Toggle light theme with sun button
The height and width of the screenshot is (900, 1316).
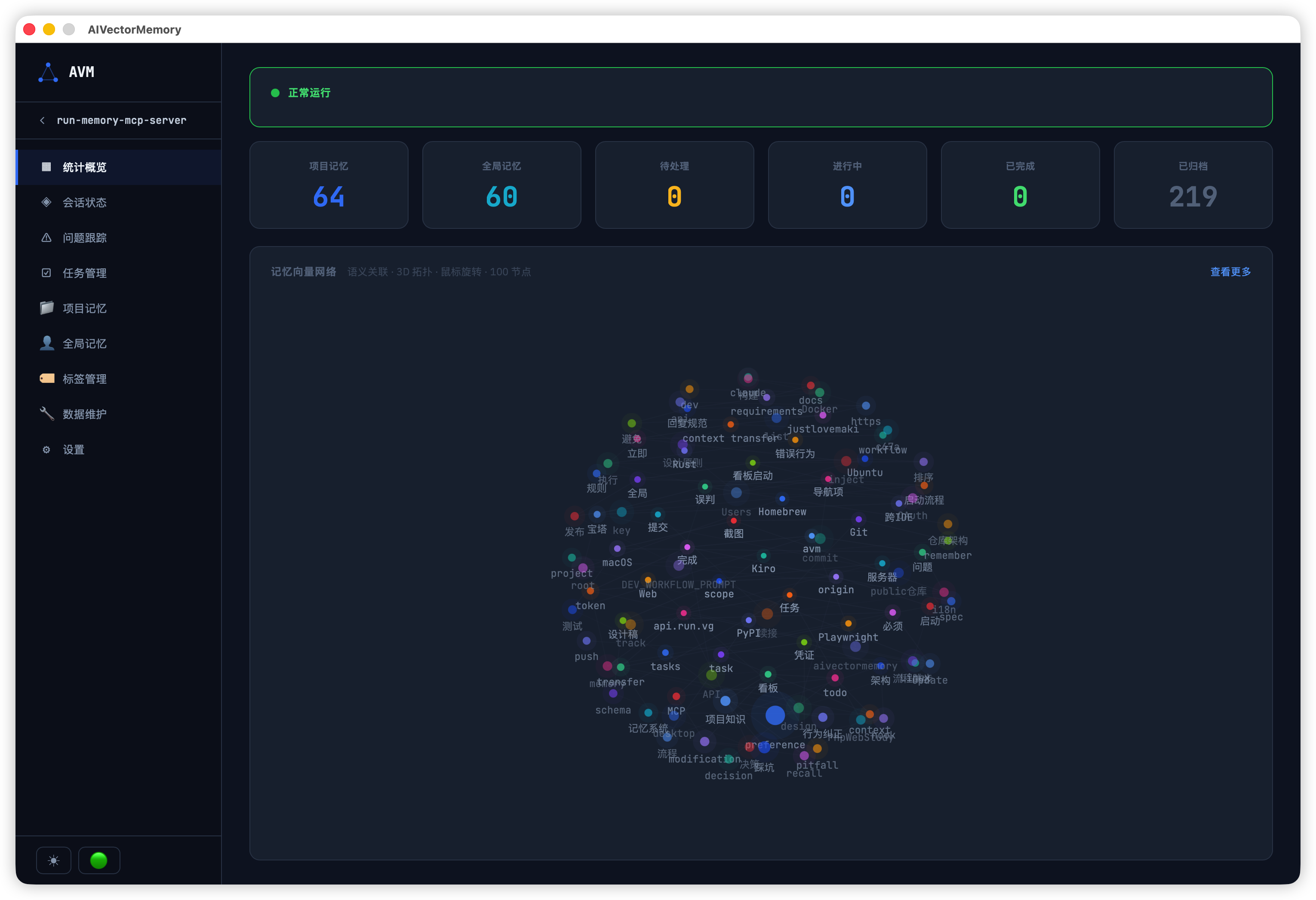(x=54, y=860)
